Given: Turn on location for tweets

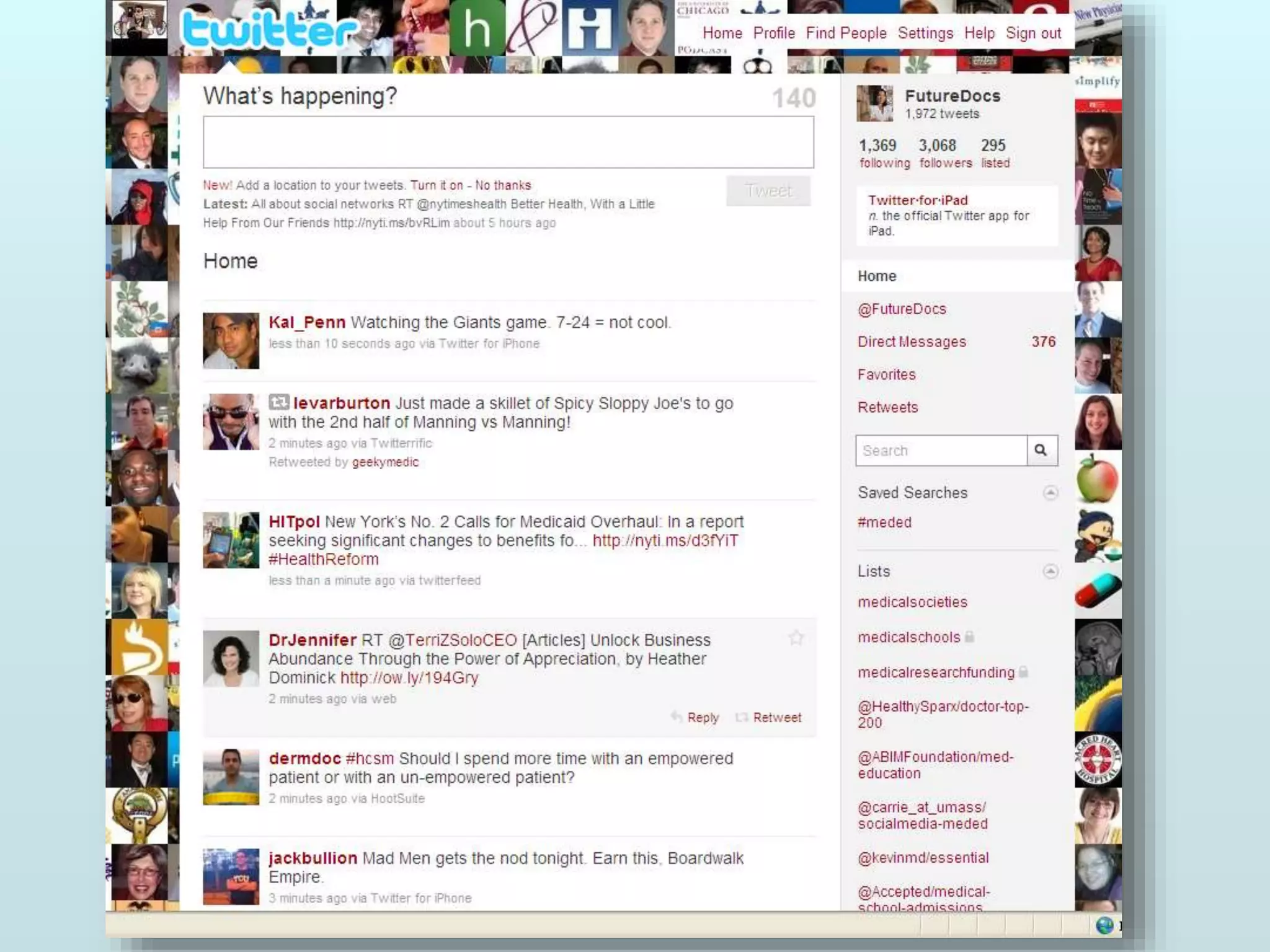Looking at the screenshot, I should pyautogui.click(x=437, y=185).
